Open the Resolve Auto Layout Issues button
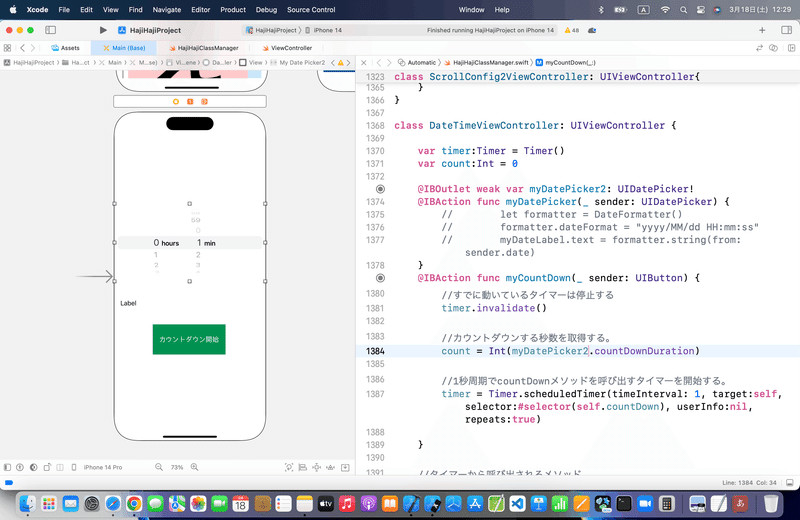Image resolution: width=800 pixels, height=520 pixels. pos(331,467)
